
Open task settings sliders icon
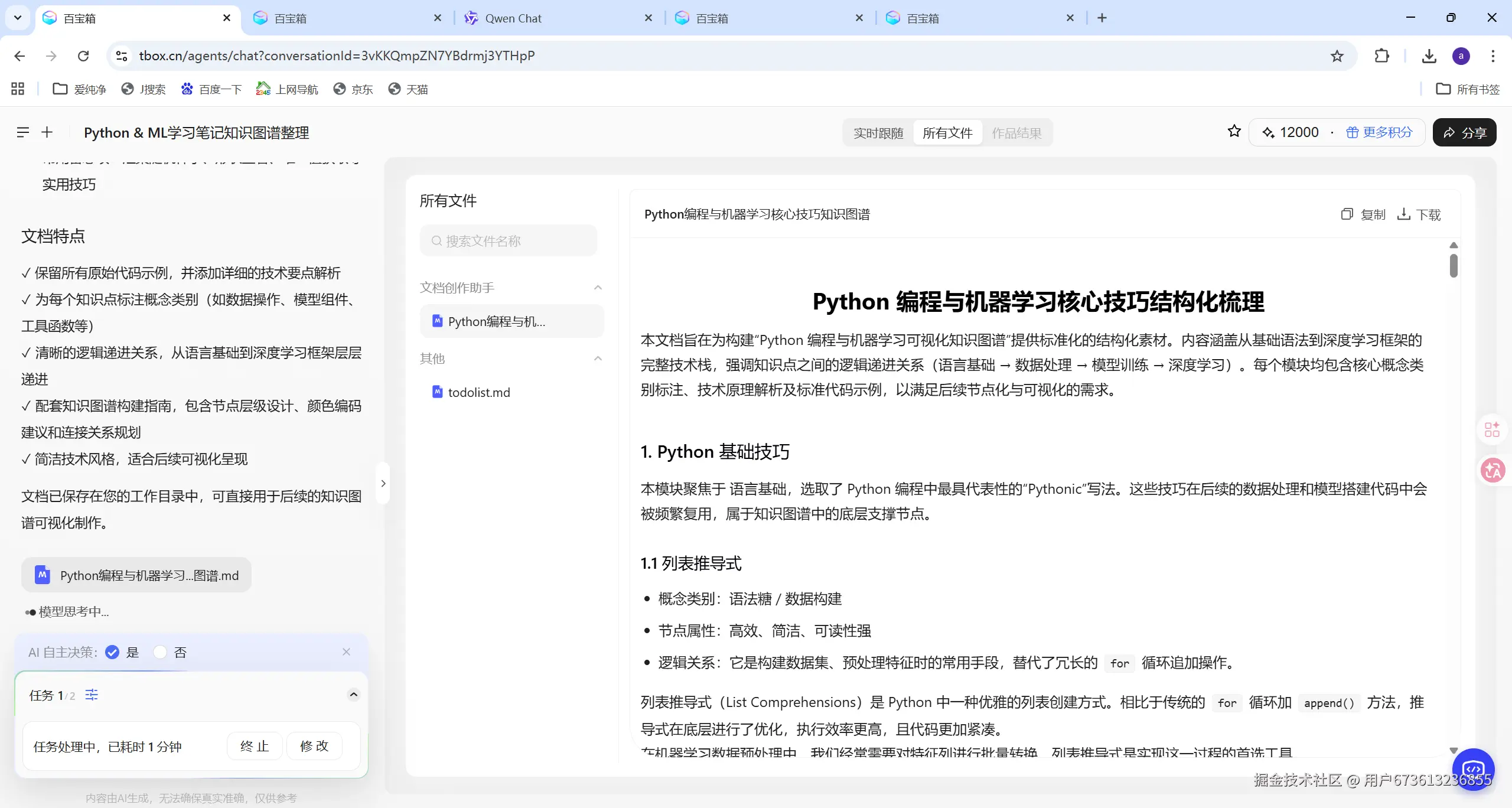coord(92,695)
